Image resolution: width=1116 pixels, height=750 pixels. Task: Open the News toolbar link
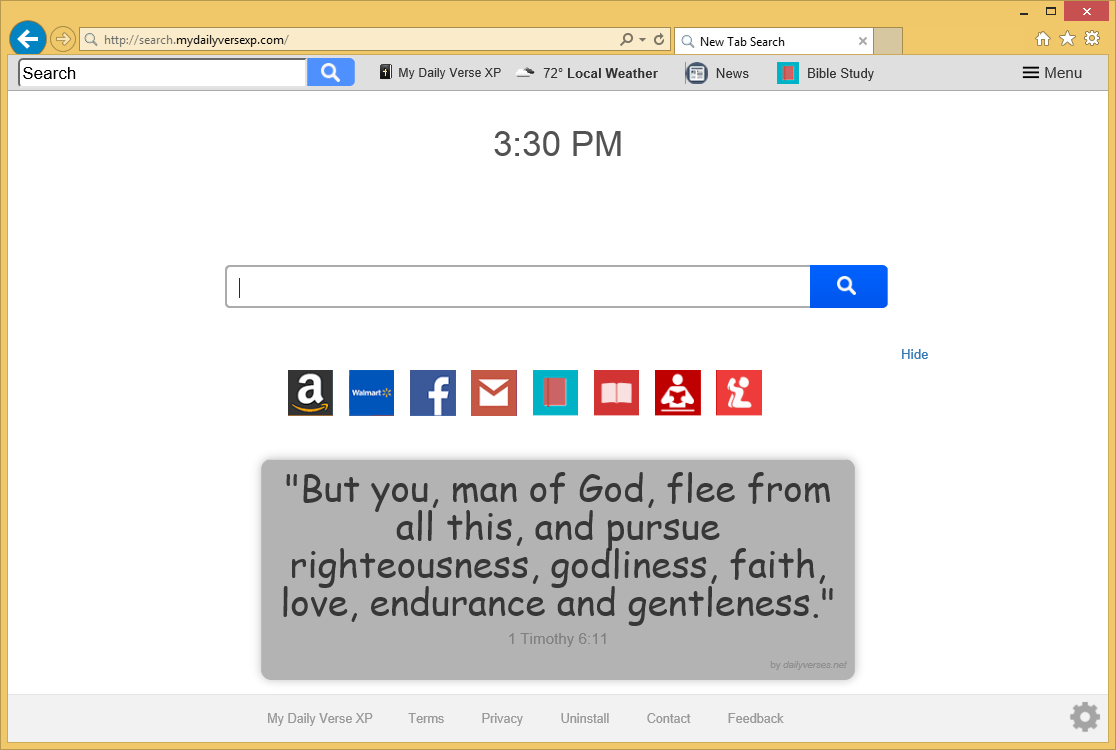(717, 73)
